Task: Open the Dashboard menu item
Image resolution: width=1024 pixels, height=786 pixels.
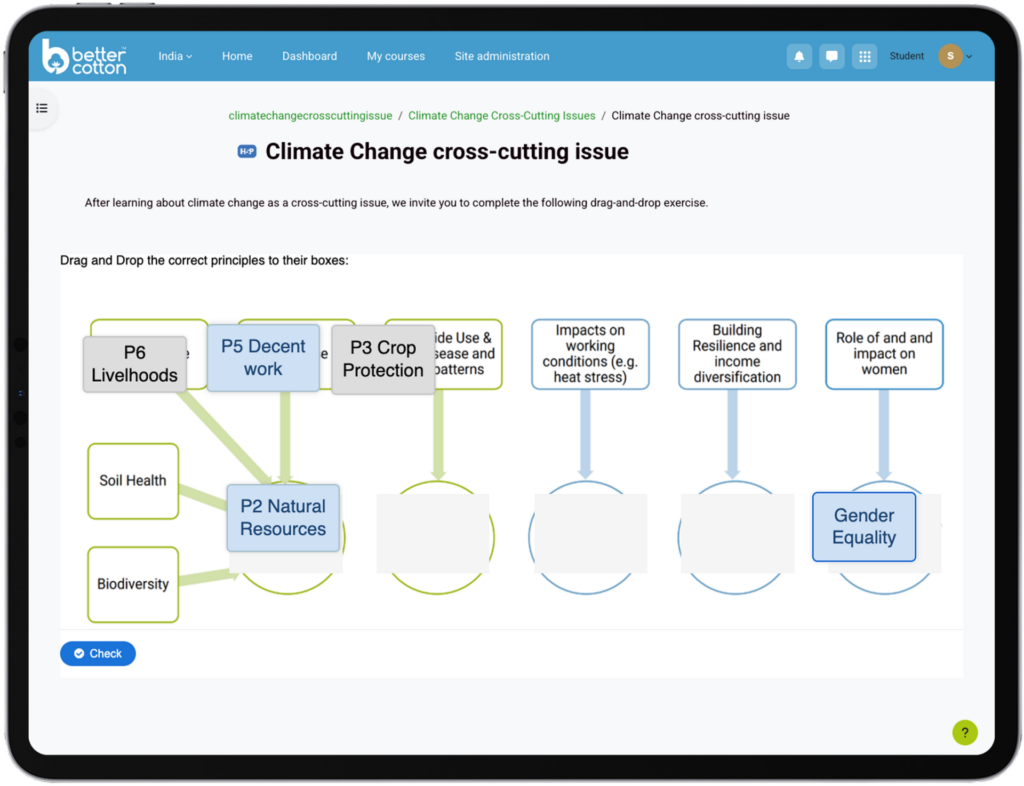Action: [309, 57]
